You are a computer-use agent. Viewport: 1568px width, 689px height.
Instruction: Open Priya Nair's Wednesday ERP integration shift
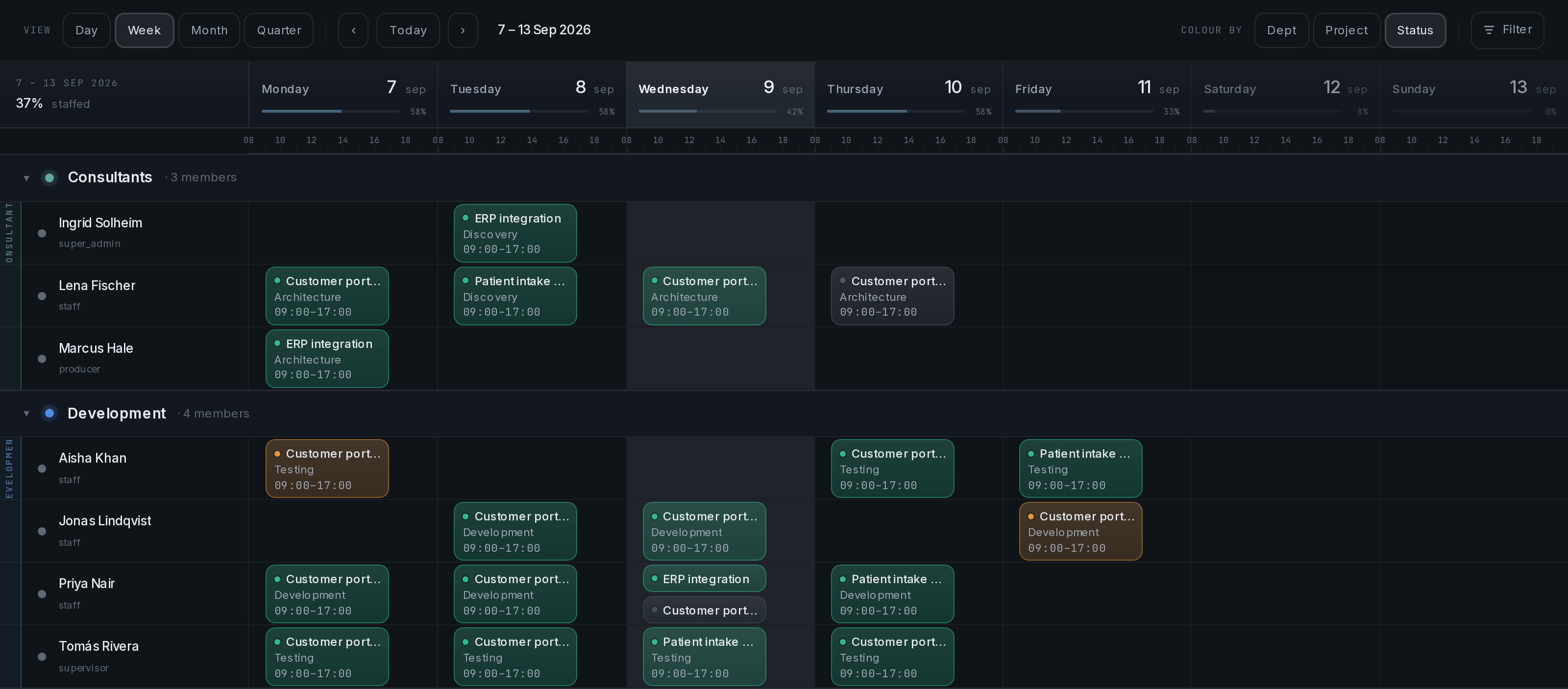(704, 579)
